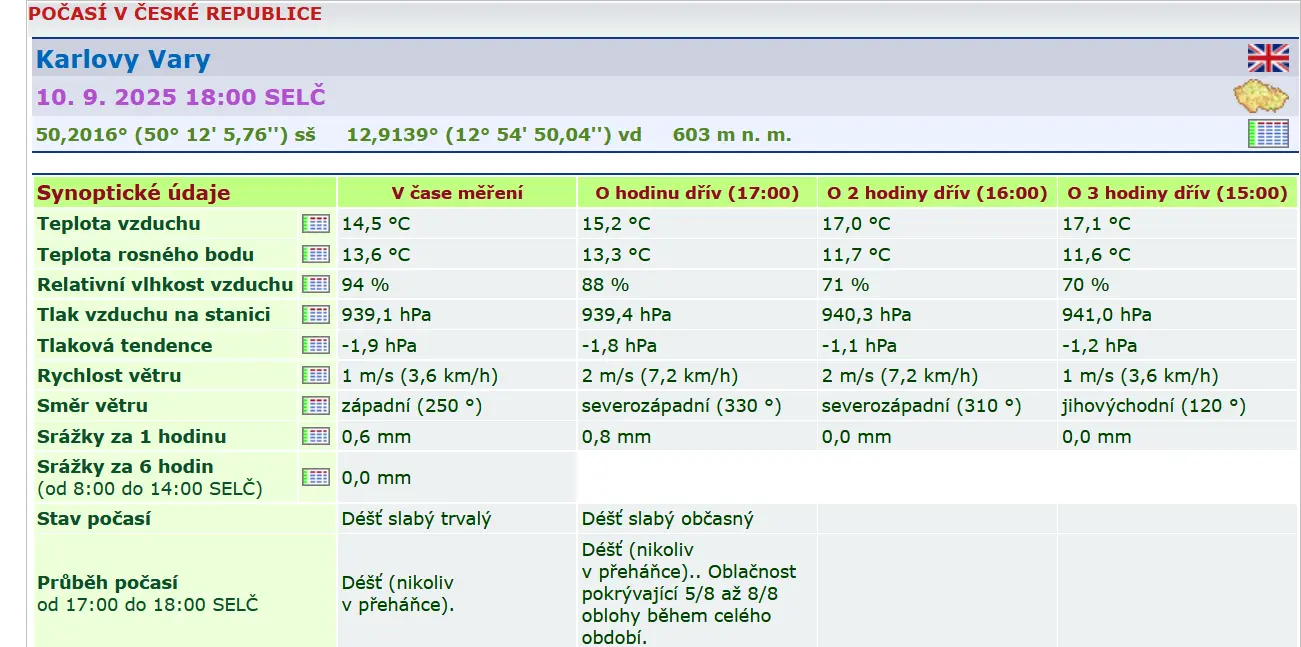This screenshot has width=1301, height=647.
Task: Open table icon for Srážky za 6 hodin
Action: [315, 477]
